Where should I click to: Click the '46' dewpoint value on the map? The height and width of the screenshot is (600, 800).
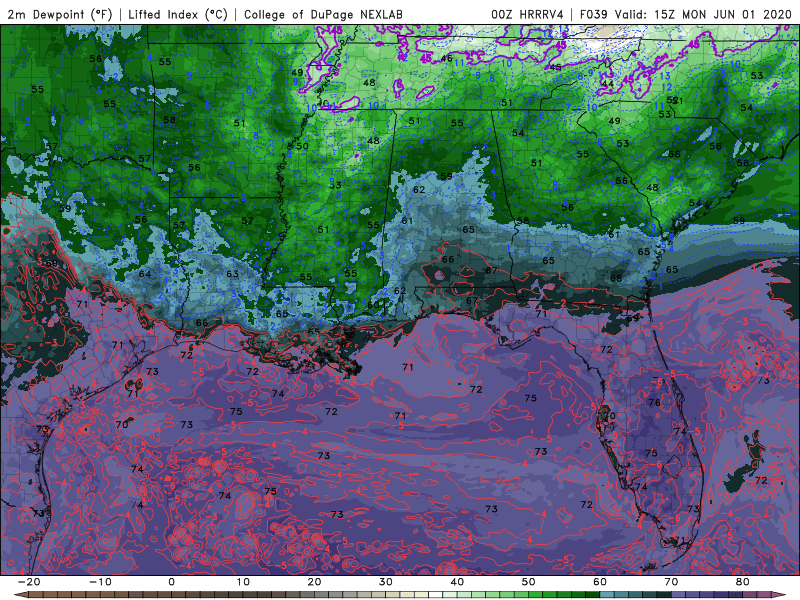click(x=446, y=58)
